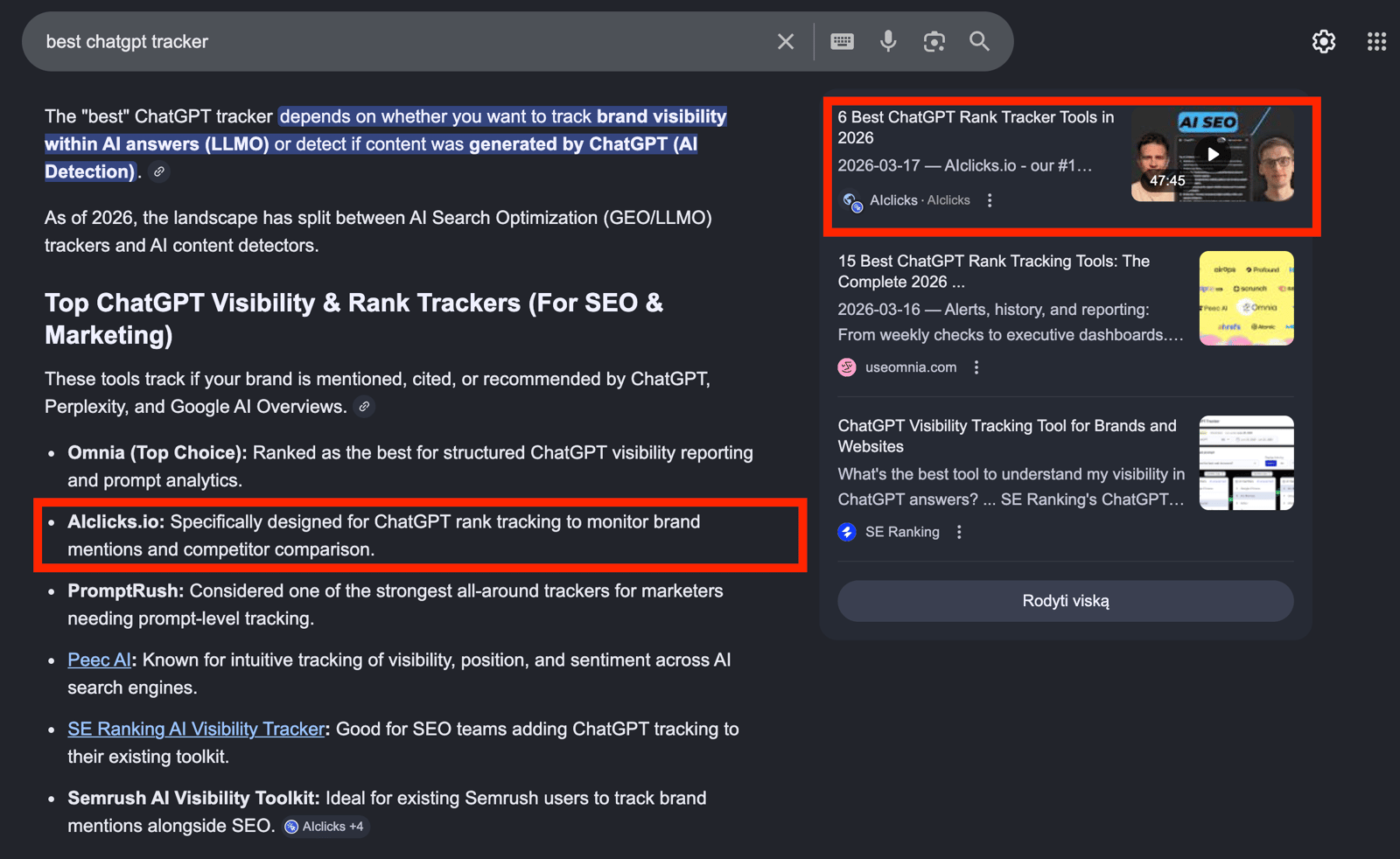Click in the search box text field
Screen dimensions: 1400x859
pos(394,42)
